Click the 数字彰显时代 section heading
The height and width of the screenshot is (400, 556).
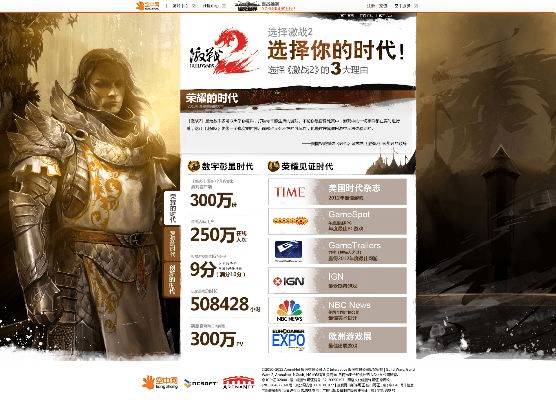tap(227, 166)
